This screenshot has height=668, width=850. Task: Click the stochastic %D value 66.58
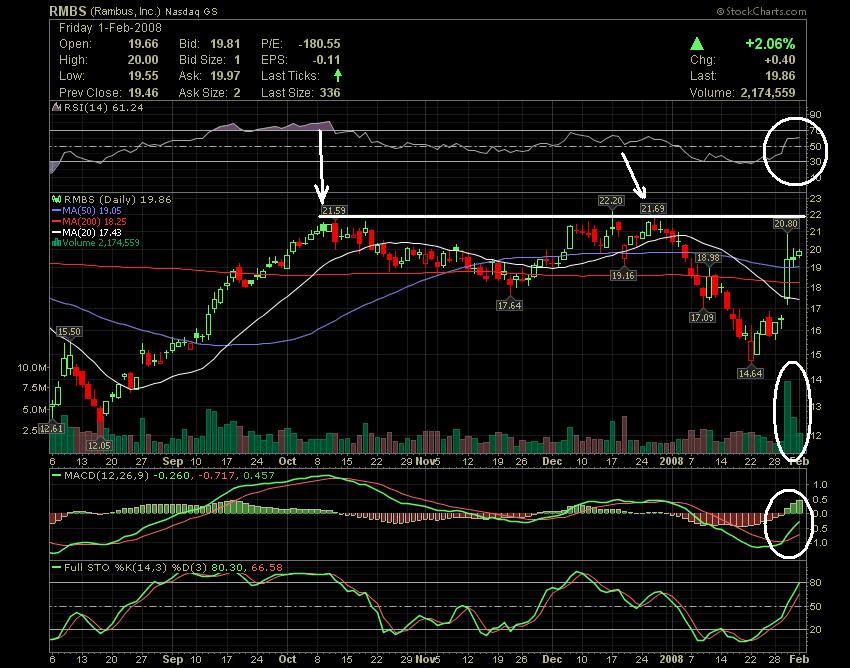(x=267, y=568)
